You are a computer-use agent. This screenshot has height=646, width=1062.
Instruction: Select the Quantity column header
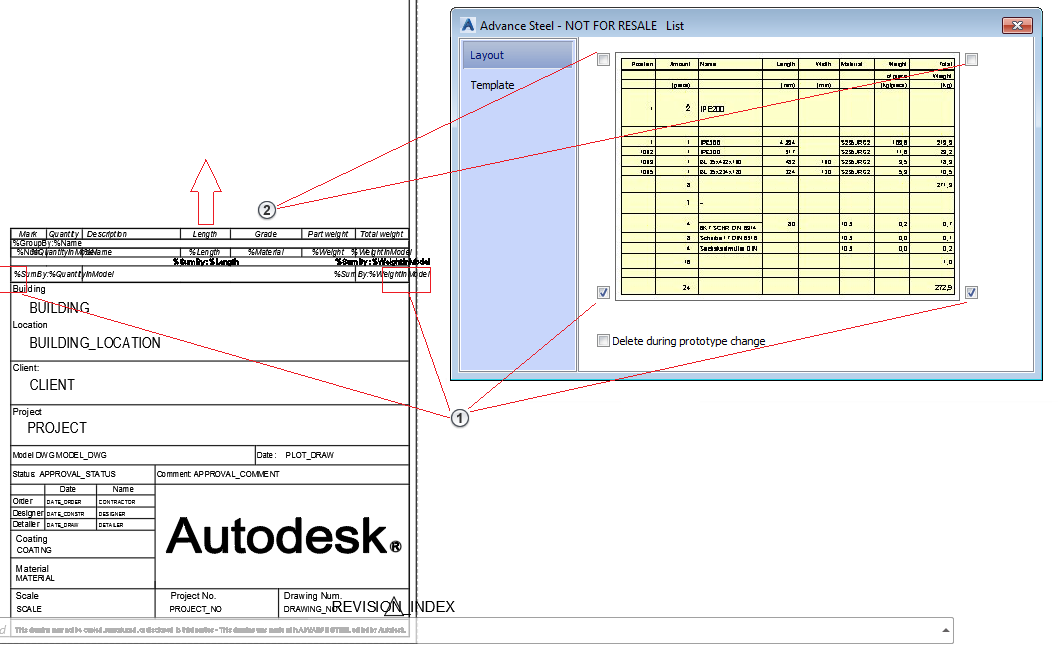[64, 234]
